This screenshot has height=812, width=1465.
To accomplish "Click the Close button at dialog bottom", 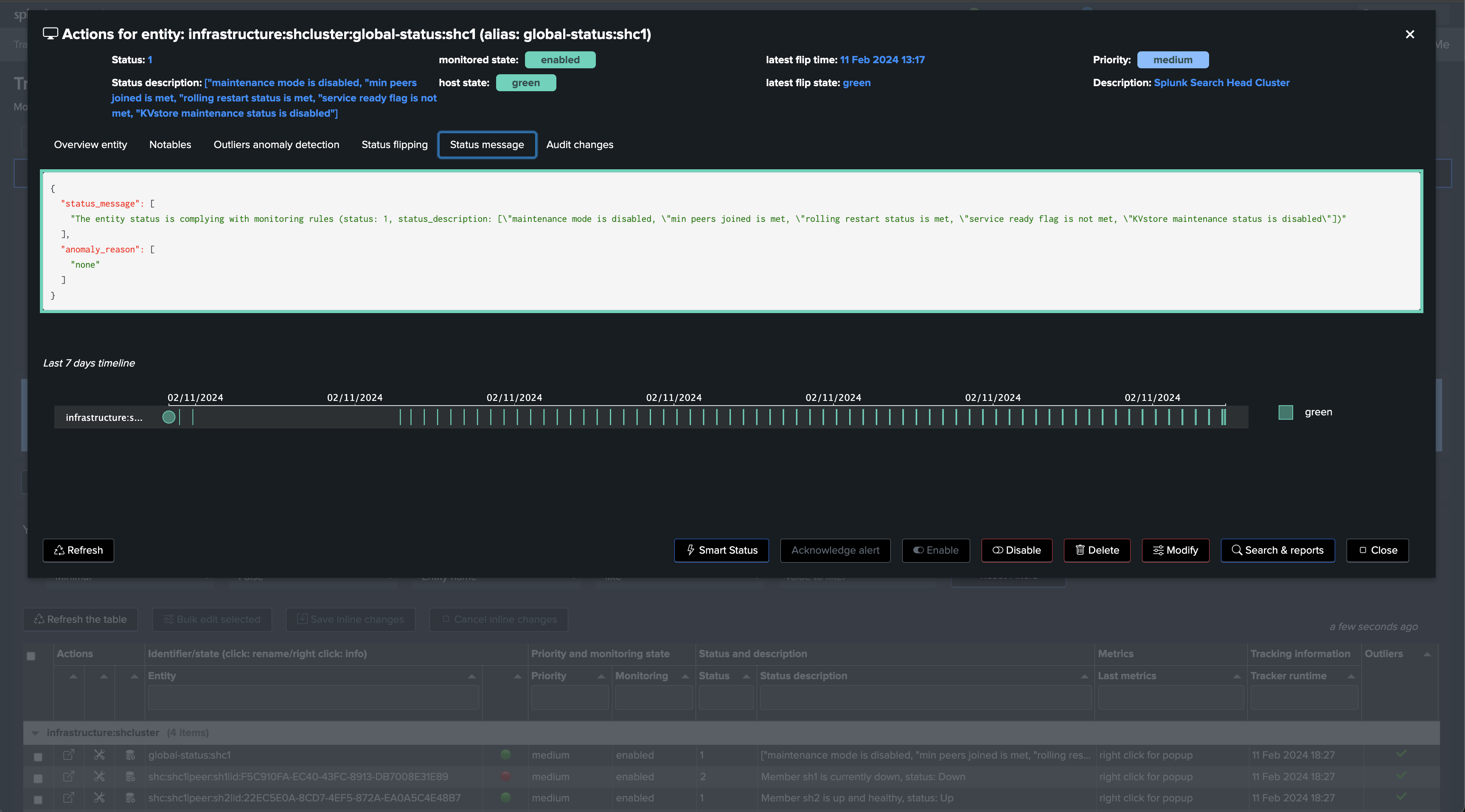I will pyautogui.click(x=1377, y=550).
